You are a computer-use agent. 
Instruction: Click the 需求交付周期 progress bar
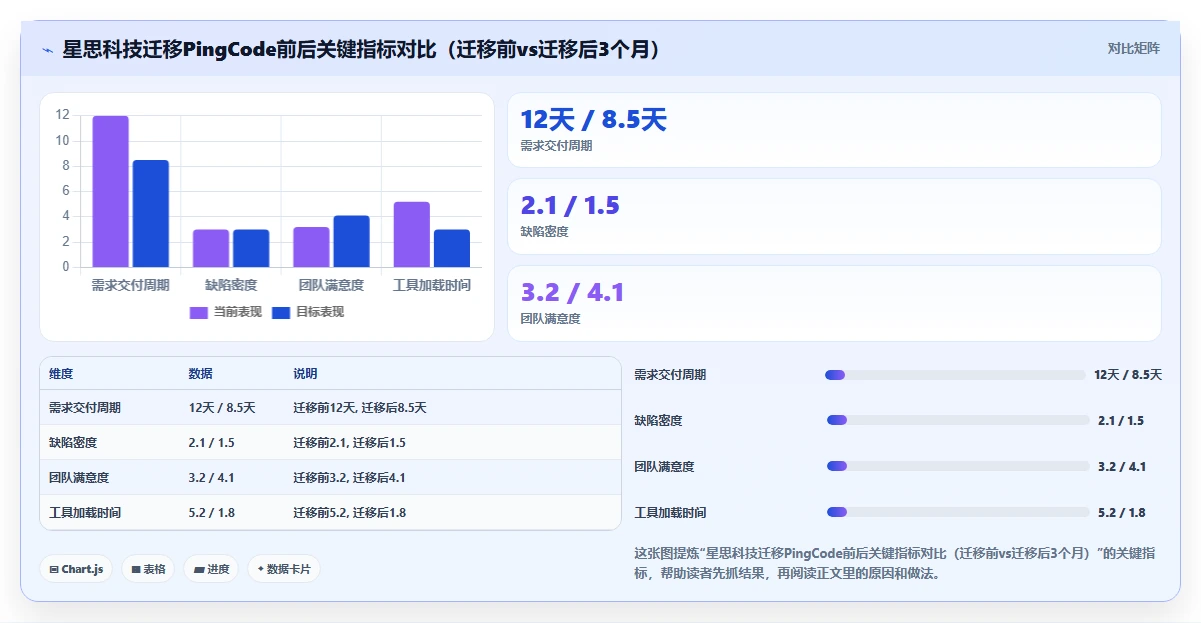click(x=955, y=375)
